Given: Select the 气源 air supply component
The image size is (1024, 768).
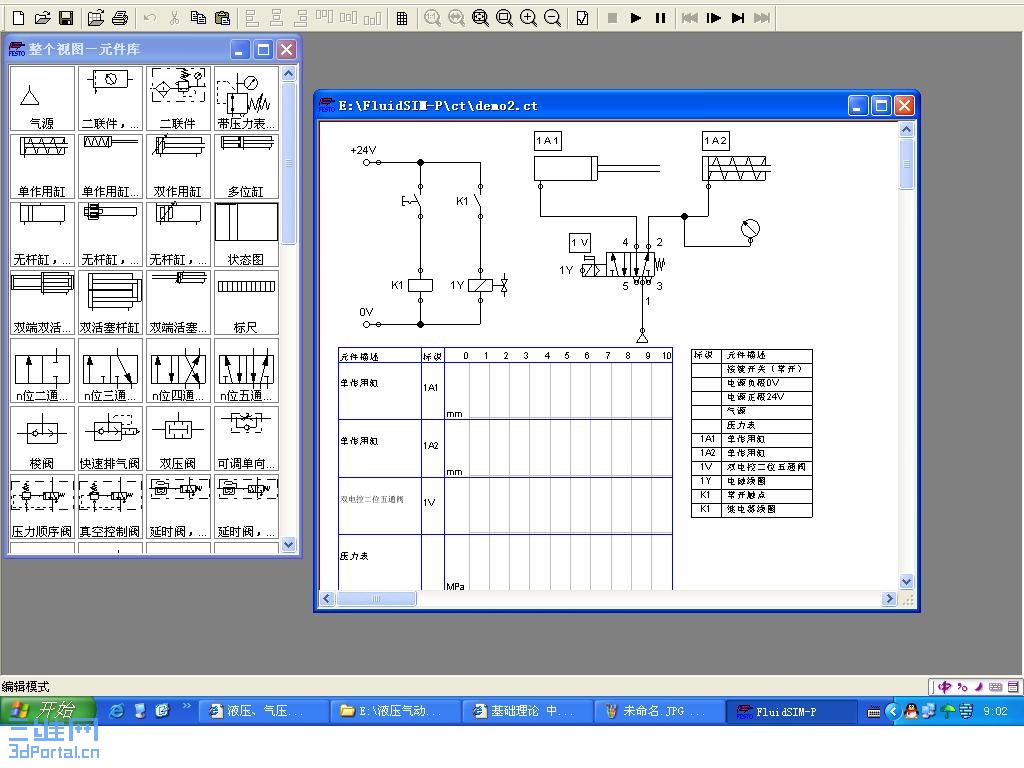Looking at the screenshot, I should coord(42,98).
